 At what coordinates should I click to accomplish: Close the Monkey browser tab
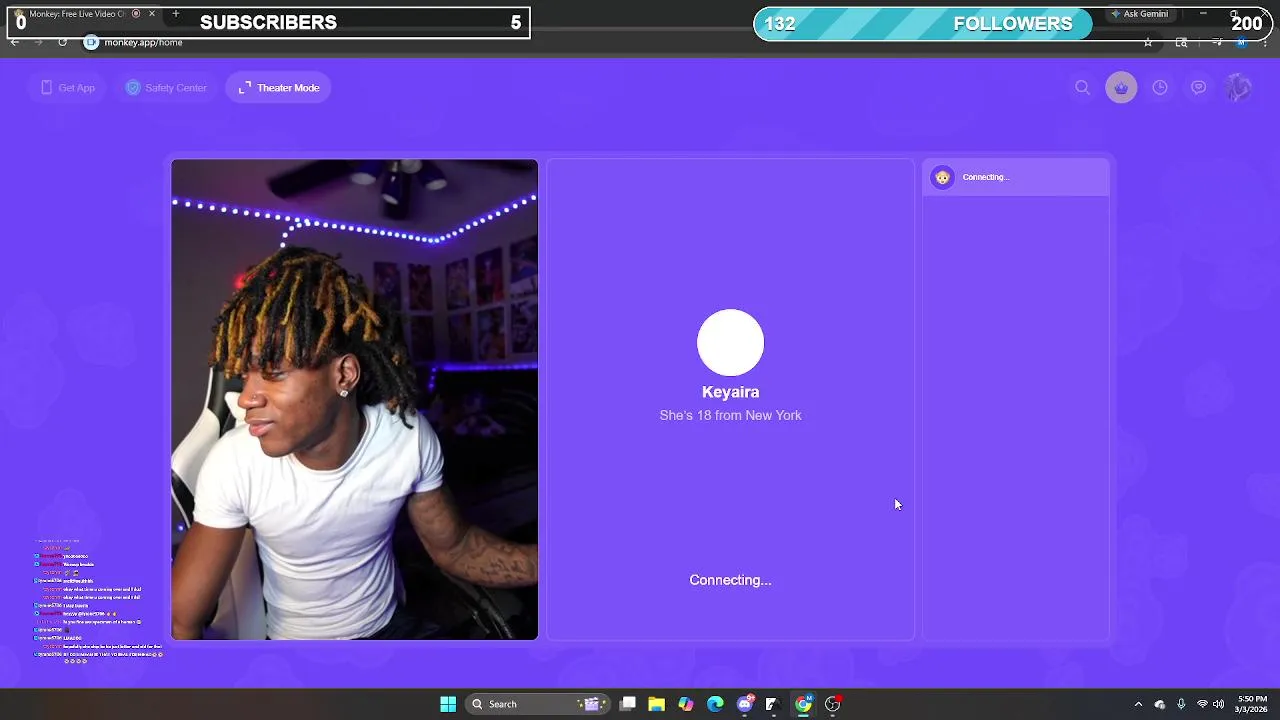coord(152,14)
